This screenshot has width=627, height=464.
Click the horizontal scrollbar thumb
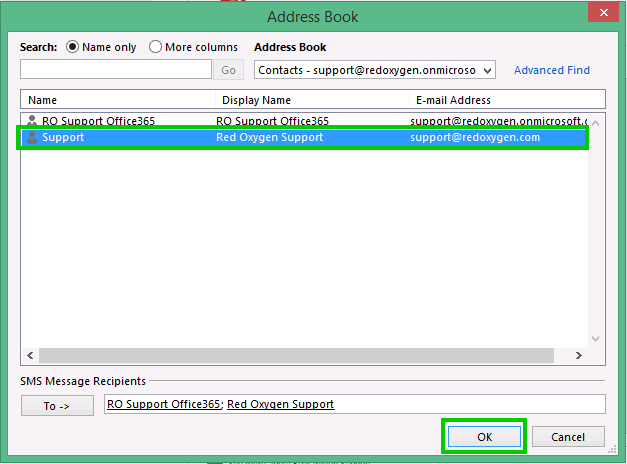pyautogui.click(x=296, y=355)
